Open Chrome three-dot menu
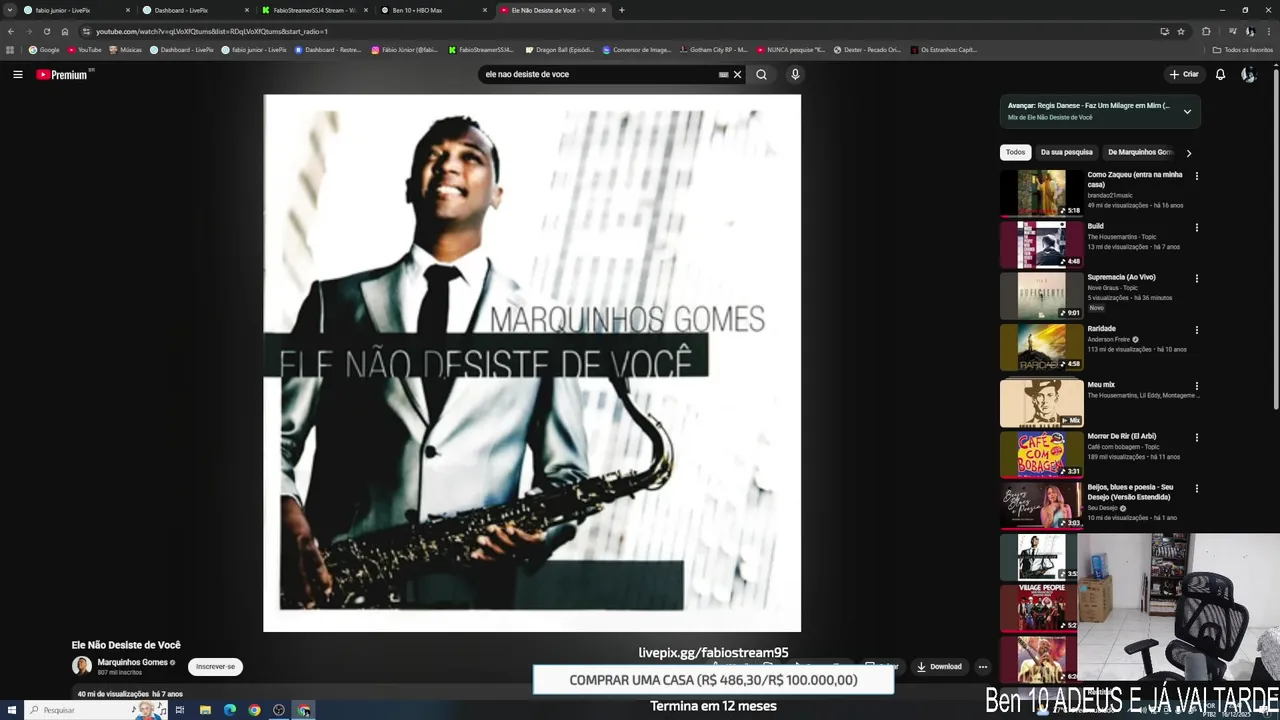The height and width of the screenshot is (720, 1280). tap(1269, 31)
